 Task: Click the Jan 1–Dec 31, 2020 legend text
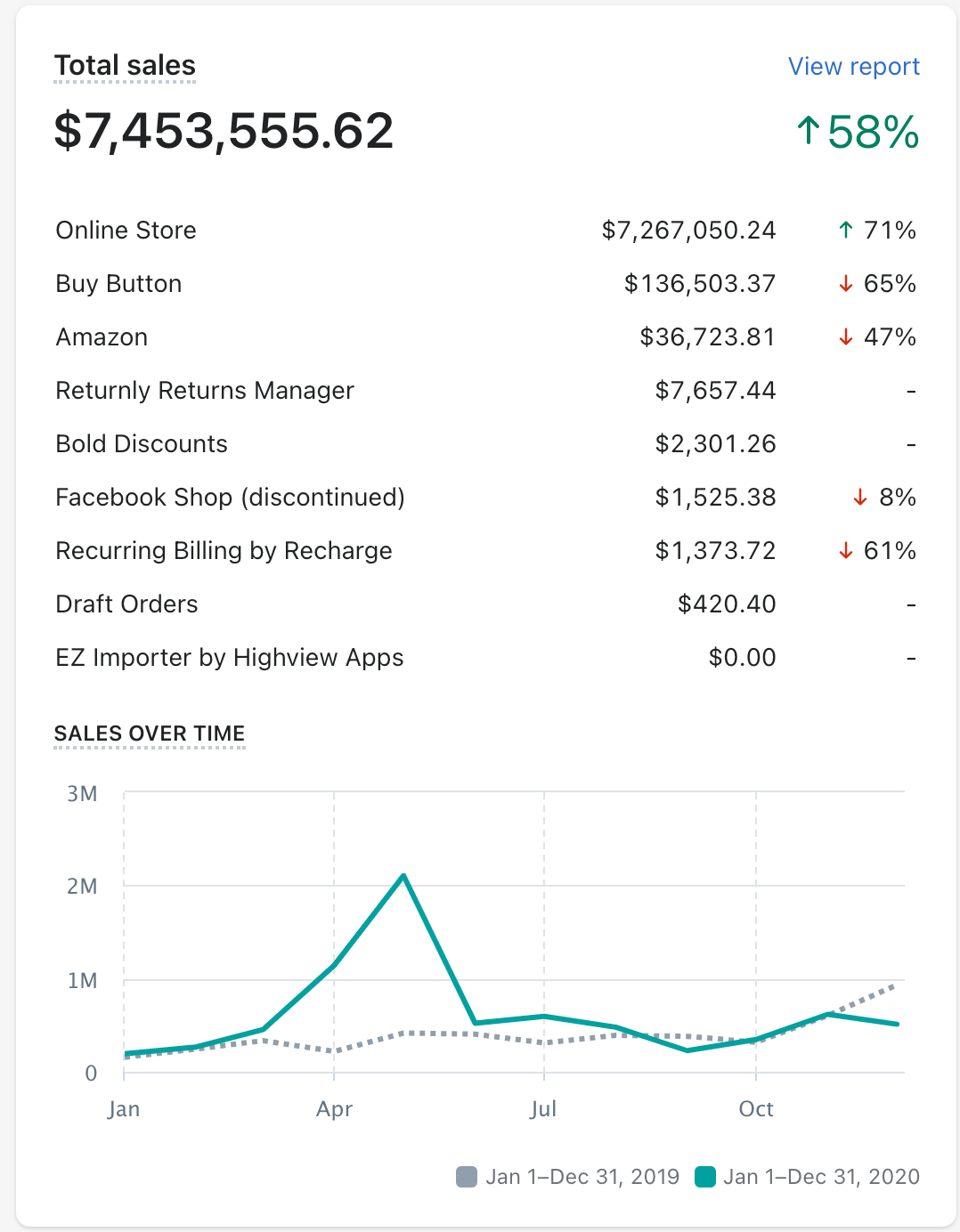point(821,1177)
